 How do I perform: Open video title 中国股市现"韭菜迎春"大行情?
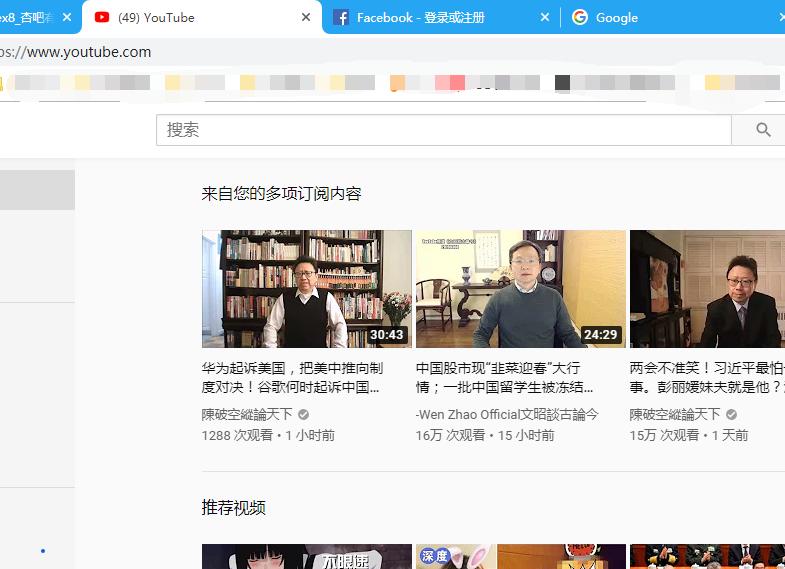coord(505,378)
